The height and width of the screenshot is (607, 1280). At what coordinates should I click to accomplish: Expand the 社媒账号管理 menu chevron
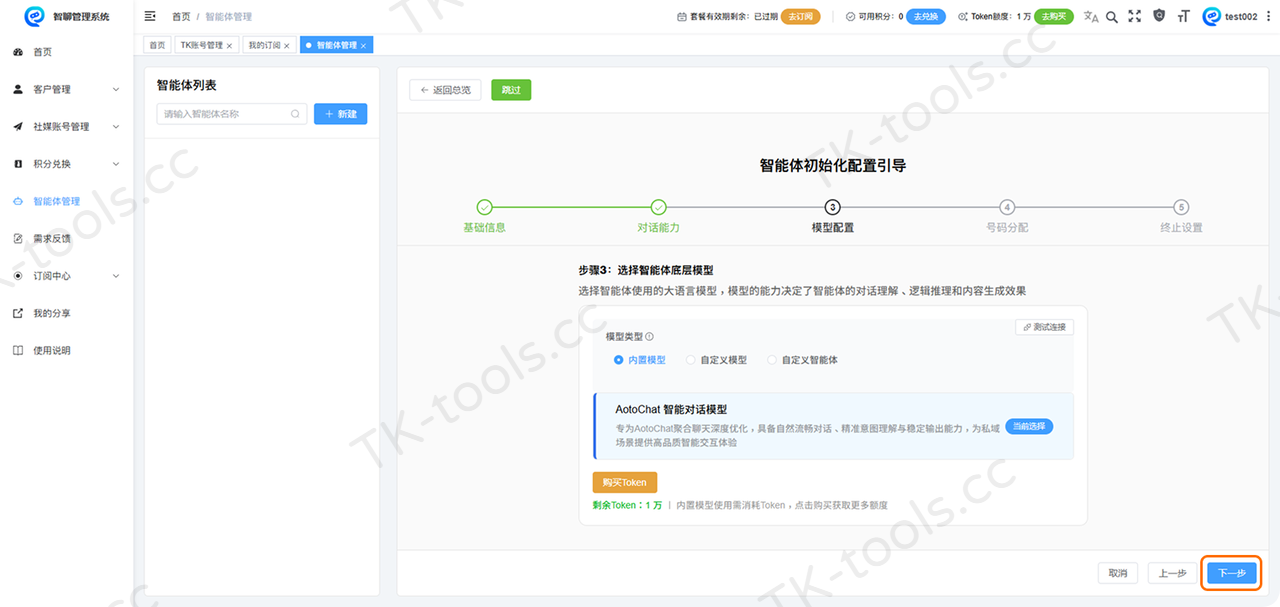pyautogui.click(x=115, y=127)
